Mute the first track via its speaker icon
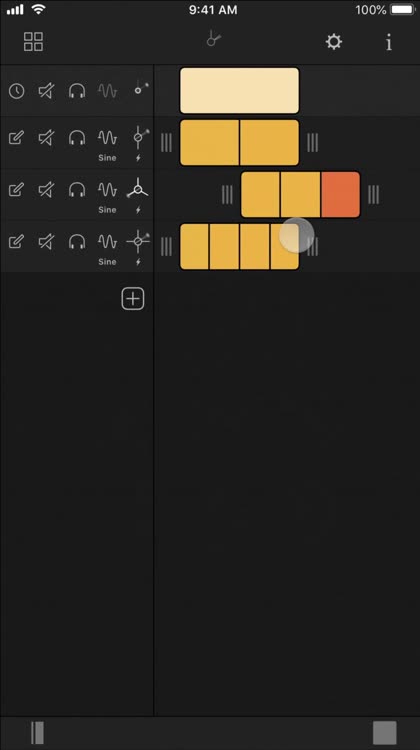The height and width of the screenshot is (750, 420). coord(46,91)
